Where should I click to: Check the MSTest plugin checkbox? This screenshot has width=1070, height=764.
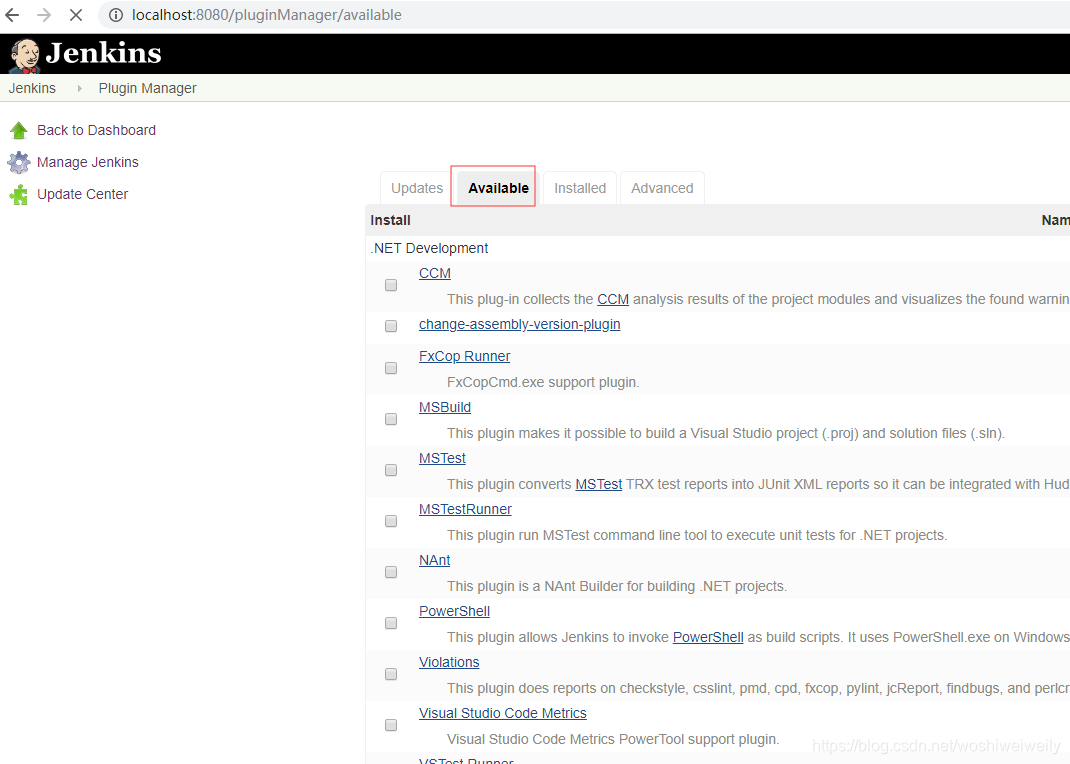(x=391, y=470)
